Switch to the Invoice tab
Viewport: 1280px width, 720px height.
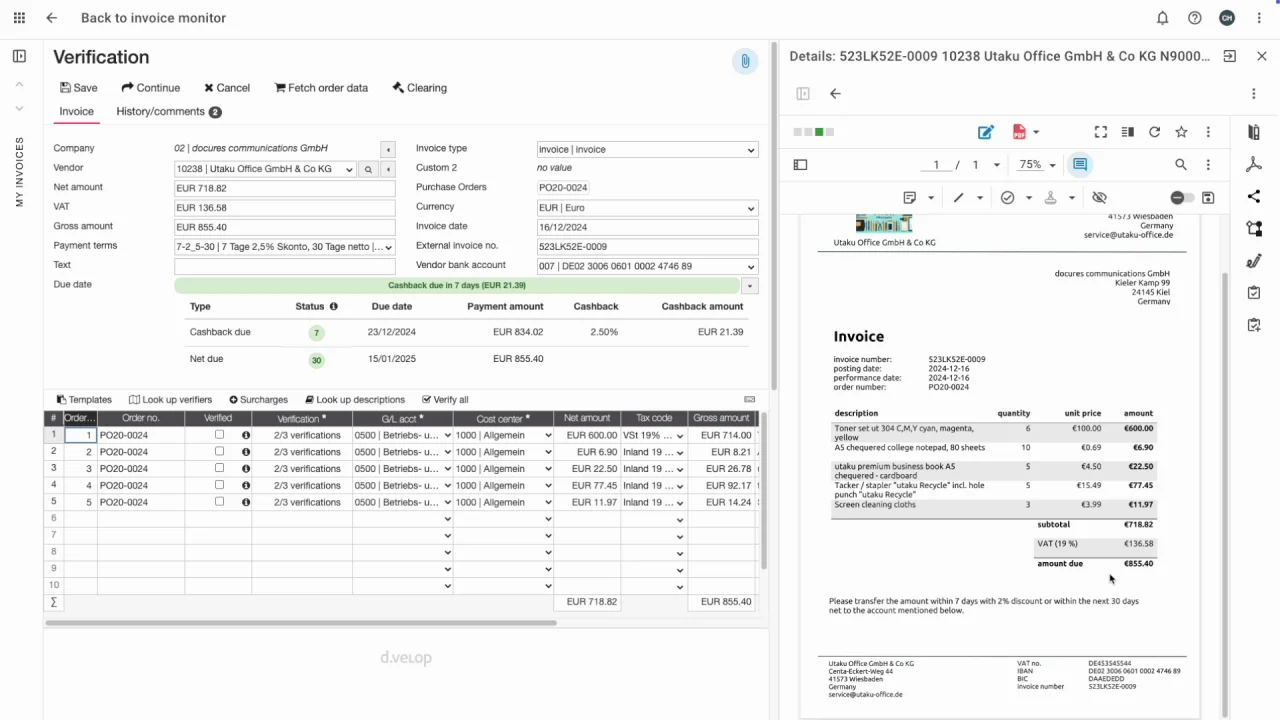pos(76,112)
